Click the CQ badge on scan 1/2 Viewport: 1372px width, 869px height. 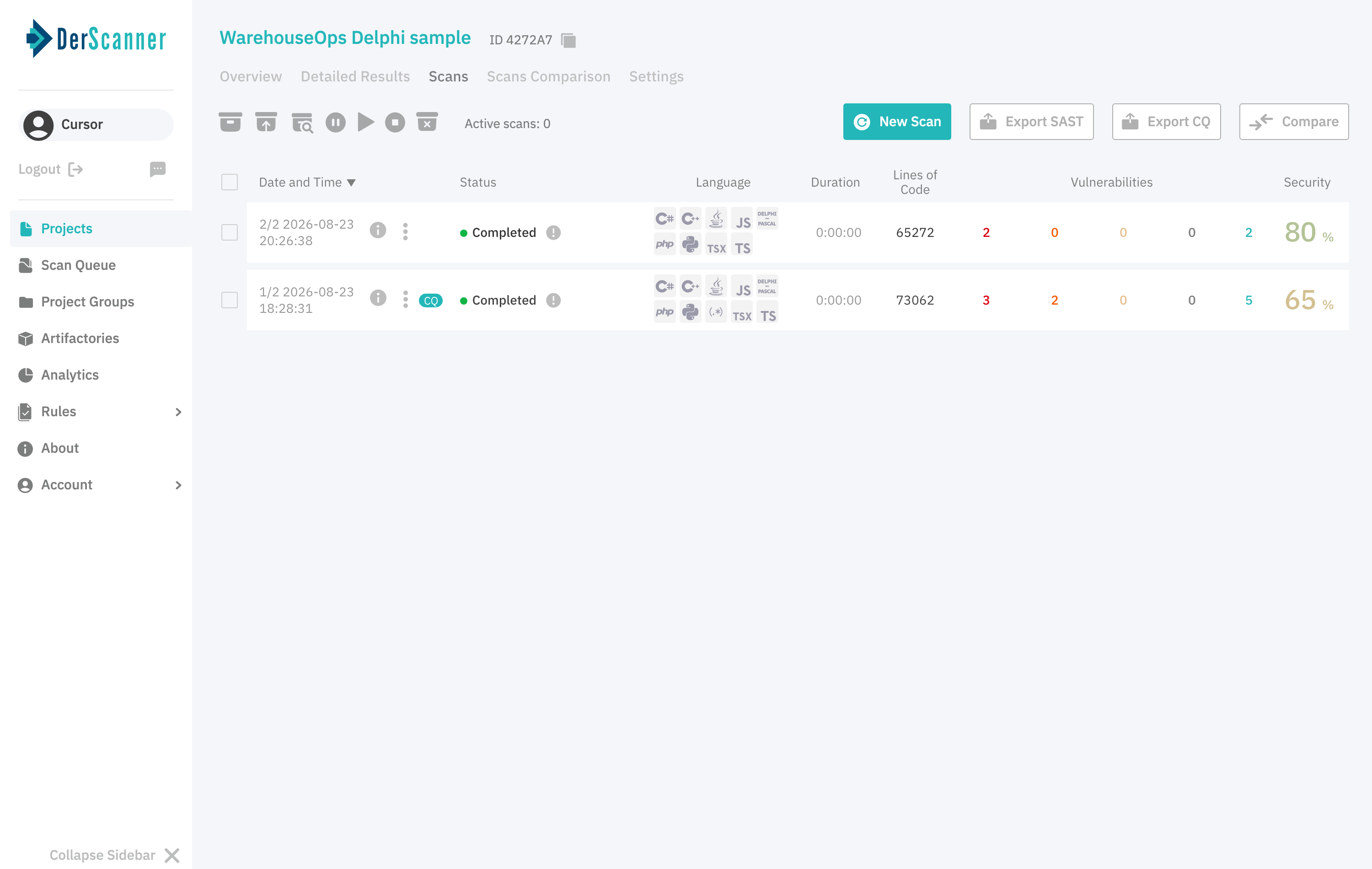(431, 300)
